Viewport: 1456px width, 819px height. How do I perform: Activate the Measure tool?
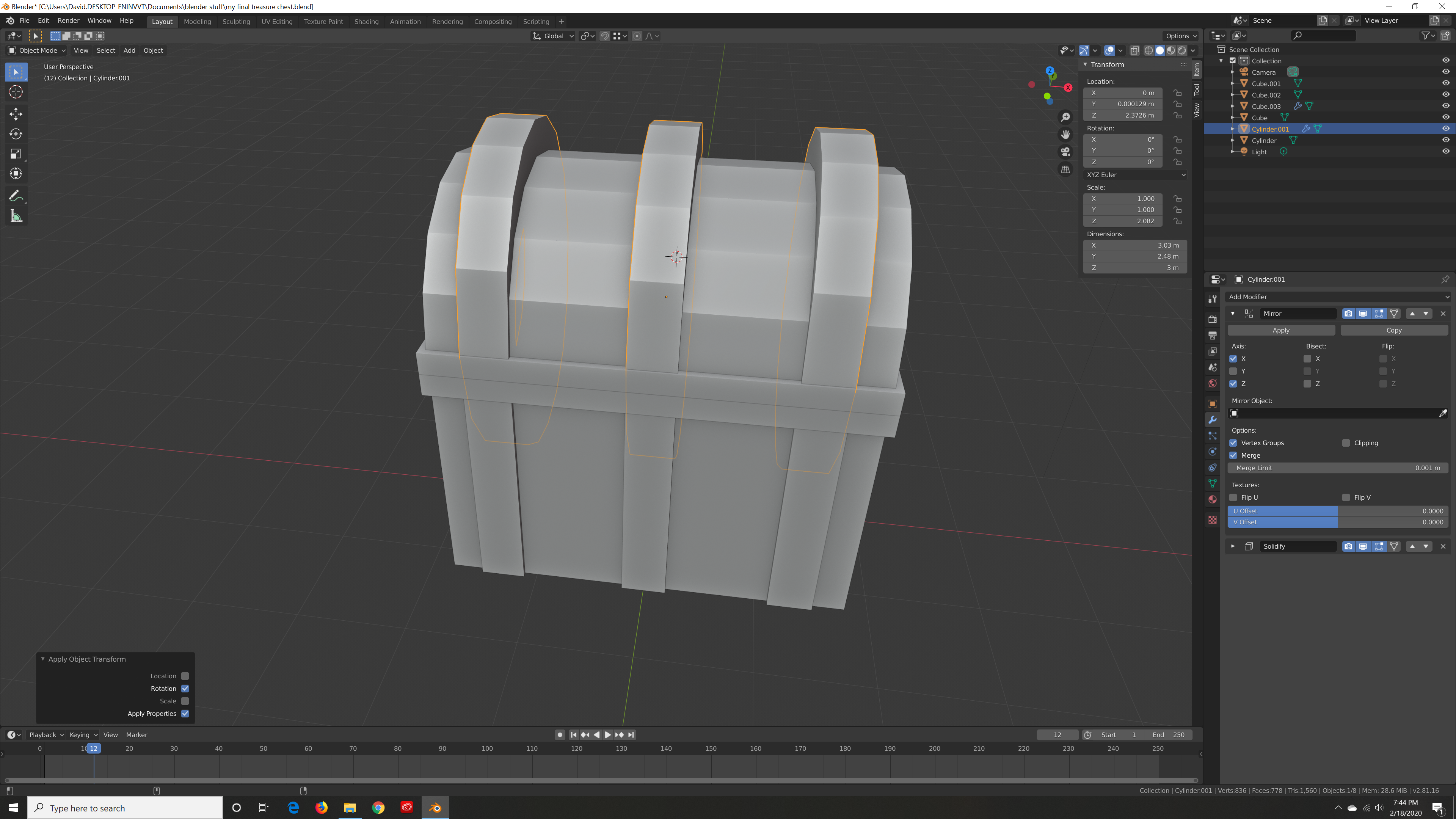16,216
